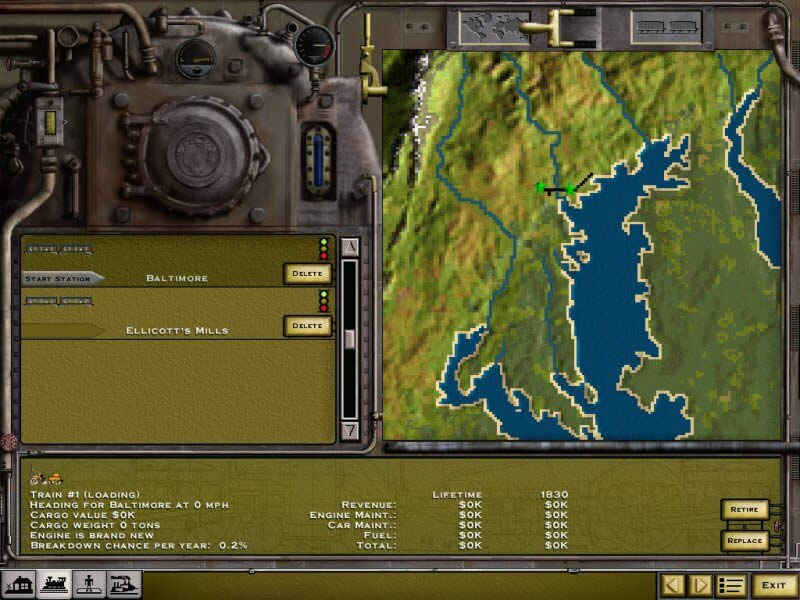The image size is (800, 600).
Task: Click the '1830' column header
Action: pyautogui.click(x=554, y=494)
